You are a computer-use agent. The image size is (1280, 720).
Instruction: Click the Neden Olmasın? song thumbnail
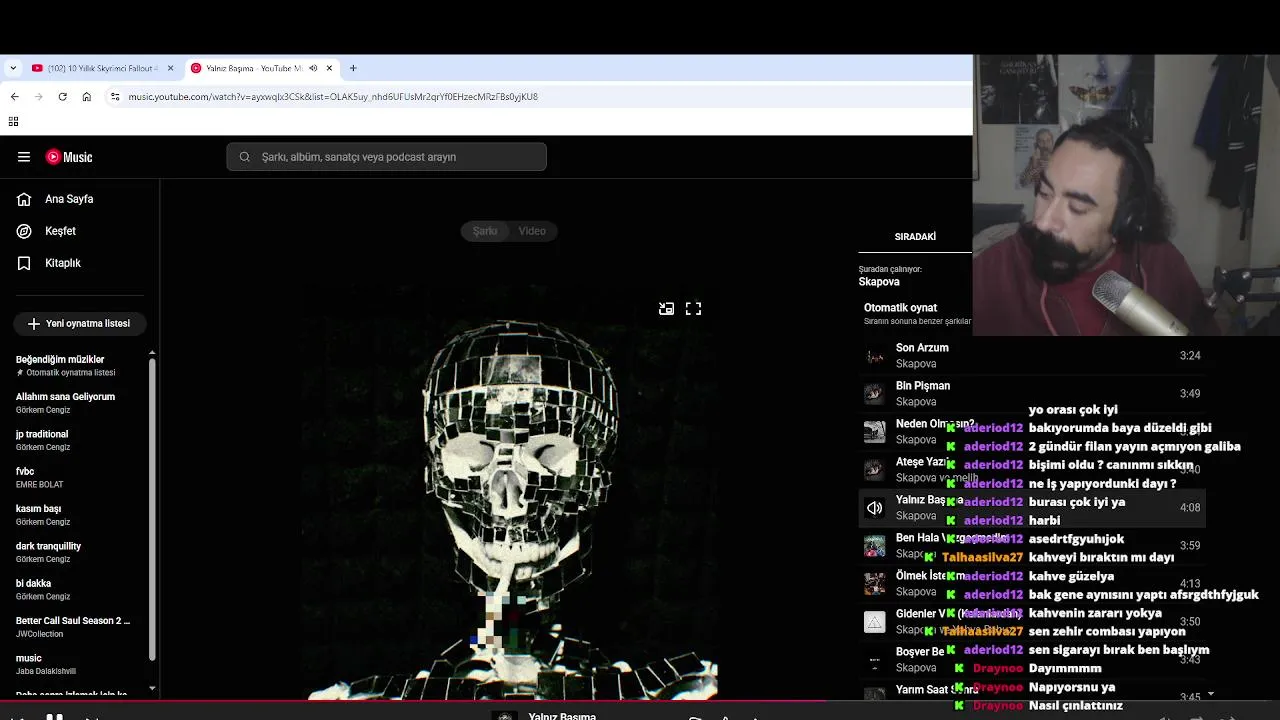pyautogui.click(x=875, y=432)
